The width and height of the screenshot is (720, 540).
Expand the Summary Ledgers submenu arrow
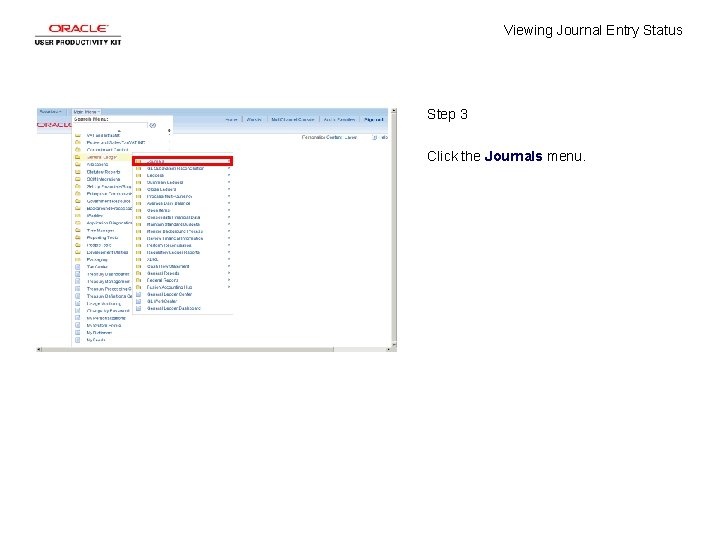[228, 182]
